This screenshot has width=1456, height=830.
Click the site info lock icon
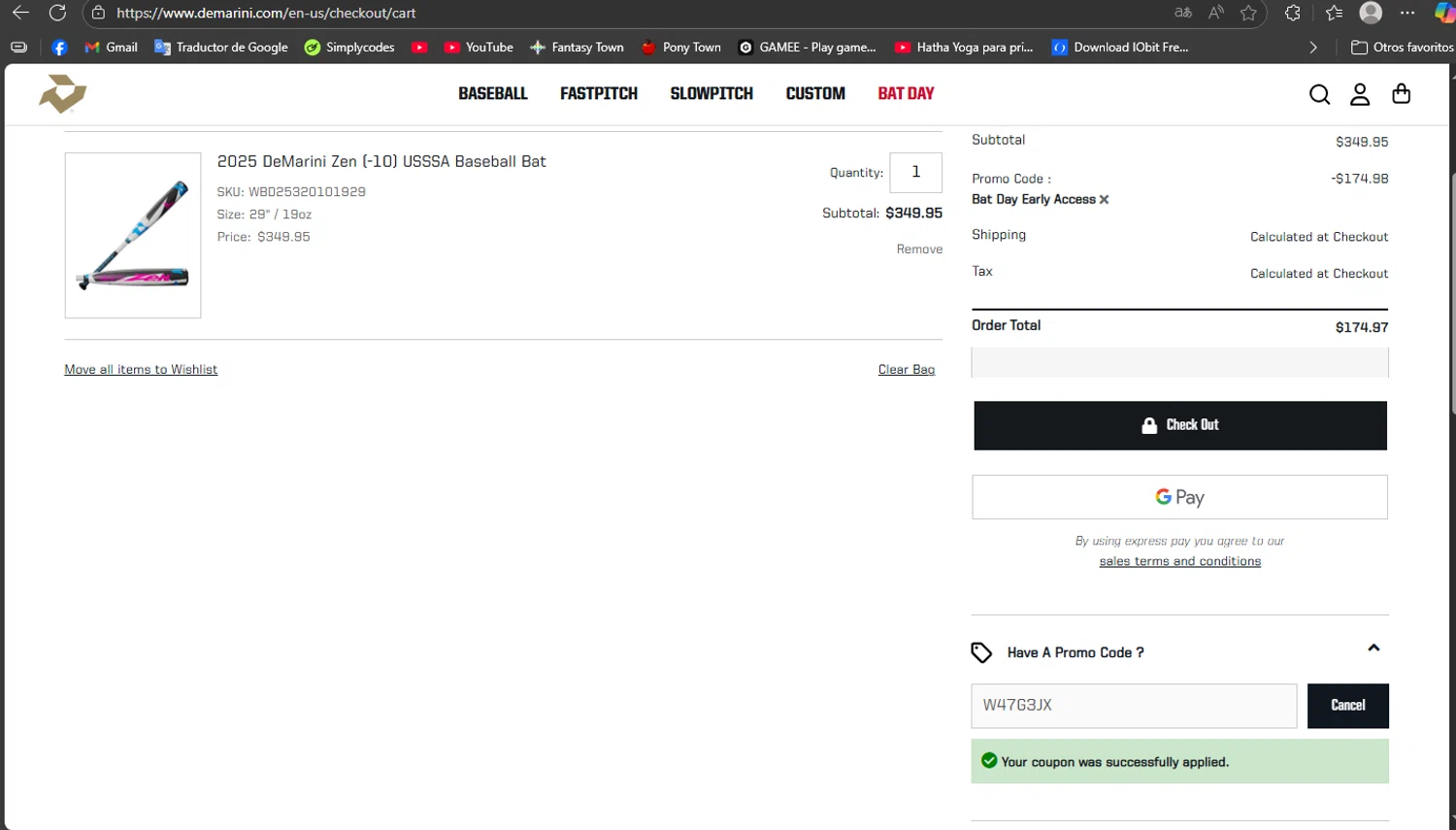click(98, 13)
